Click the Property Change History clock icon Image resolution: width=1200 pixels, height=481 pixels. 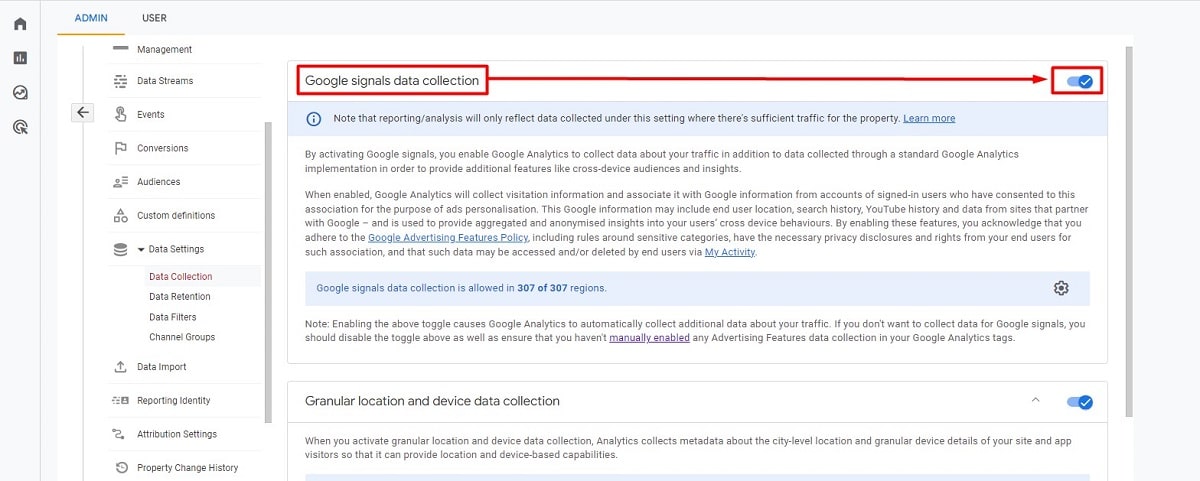121,468
